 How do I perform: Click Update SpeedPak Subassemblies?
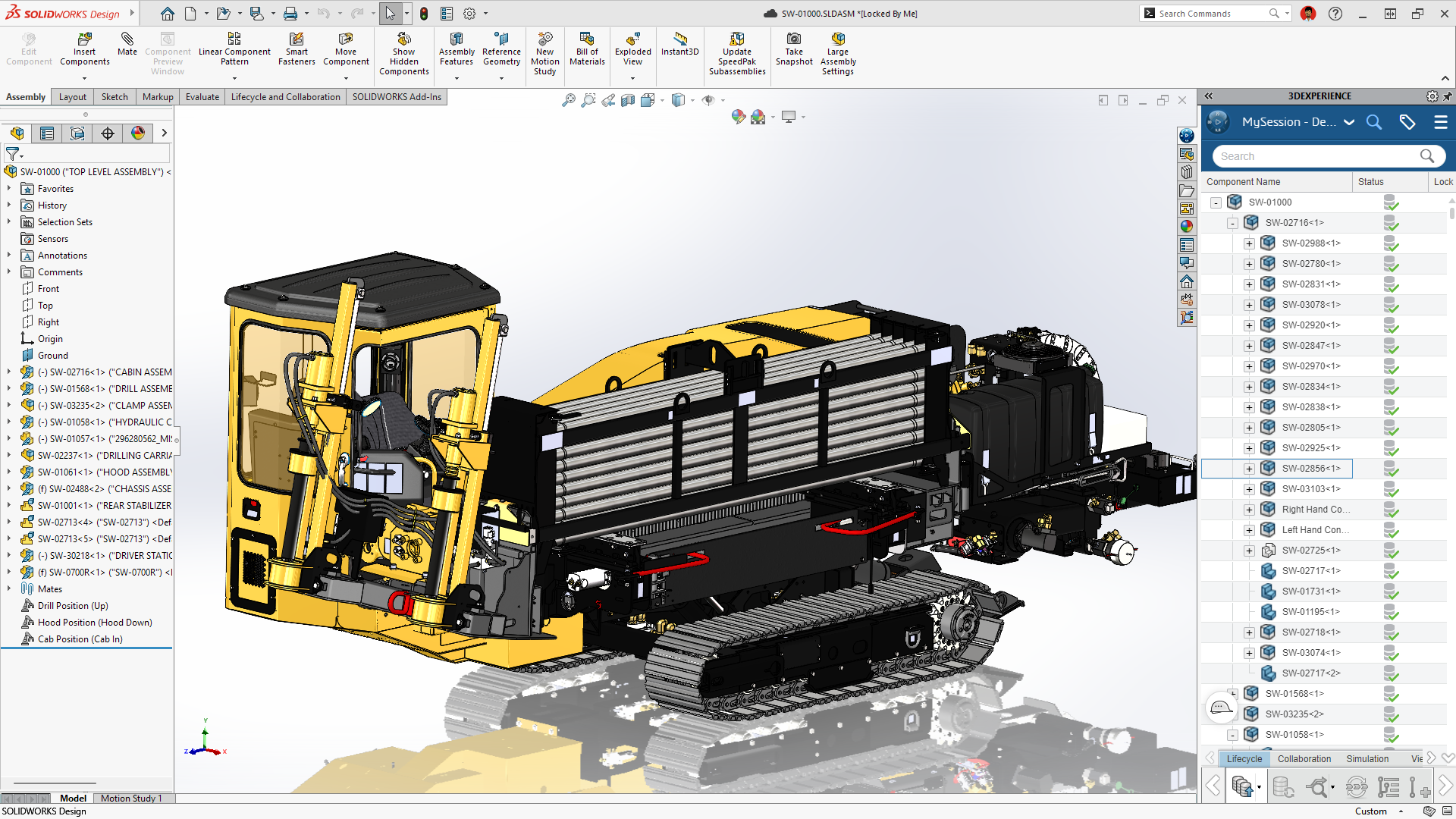click(x=737, y=54)
